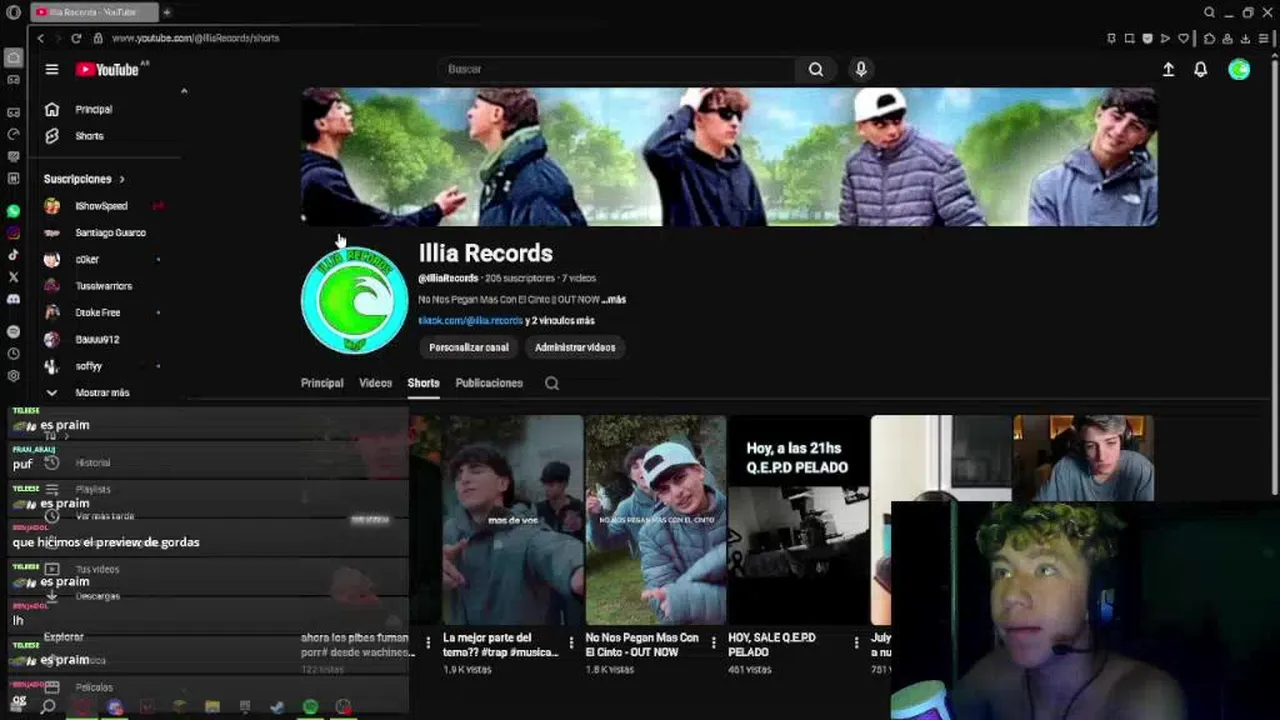The image size is (1280, 720).
Task: Switch to the Videos channel tab
Action: coord(376,383)
